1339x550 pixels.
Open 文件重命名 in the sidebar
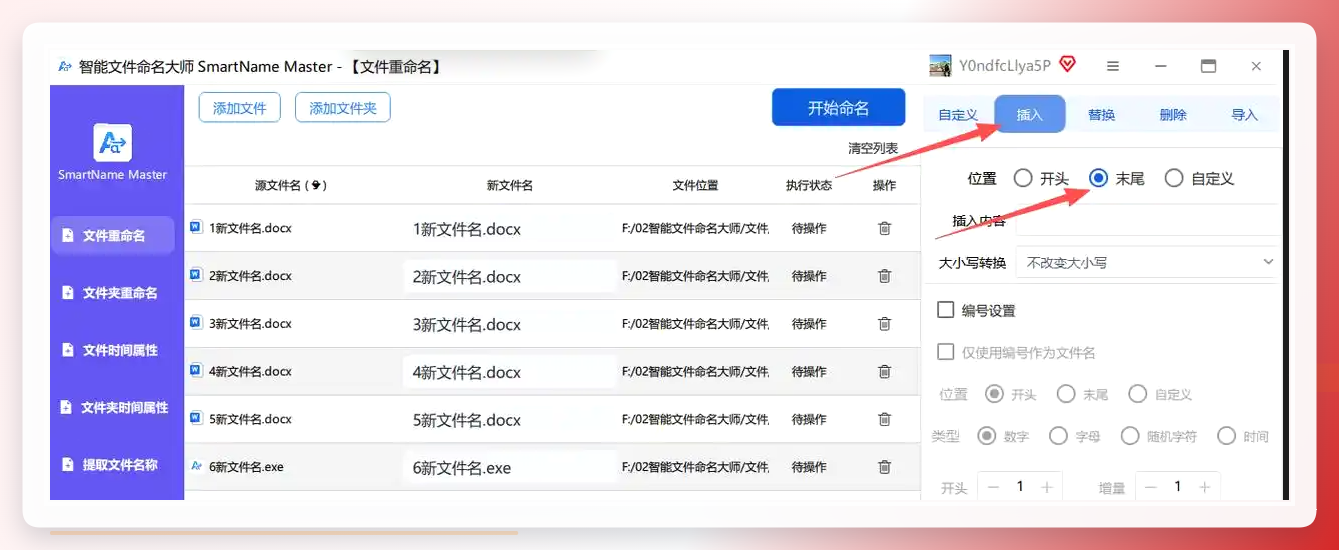coord(112,236)
